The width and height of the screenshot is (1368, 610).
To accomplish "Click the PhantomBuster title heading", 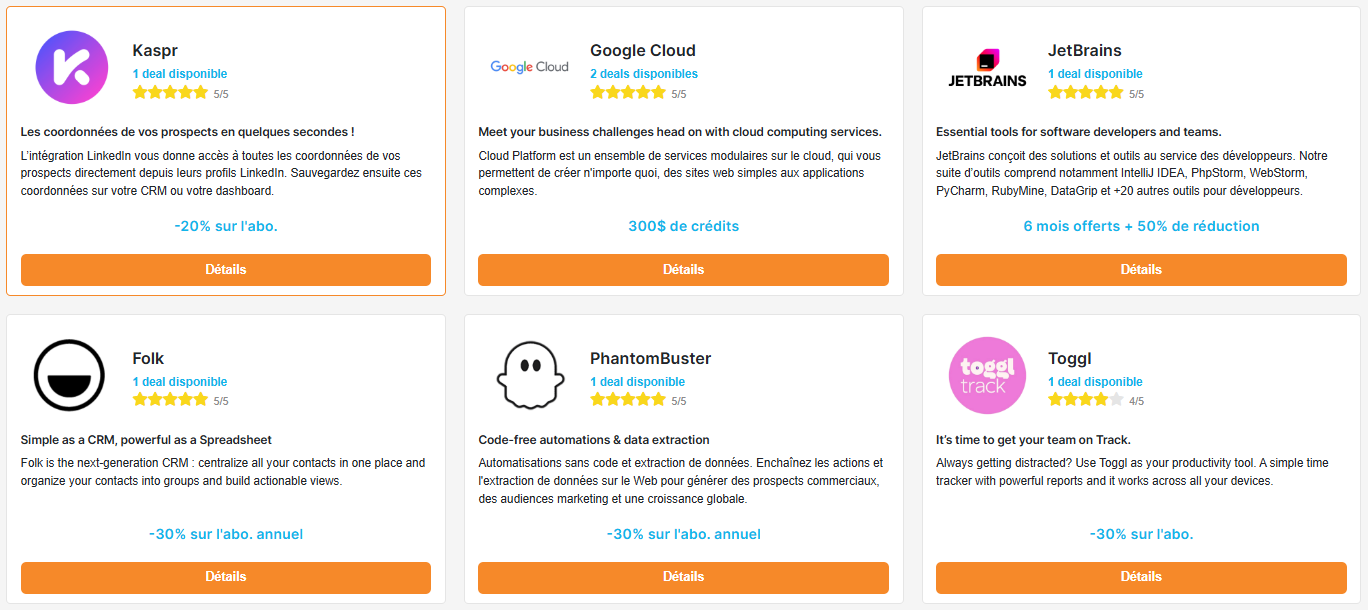I will pyautogui.click(x=650, y=359).
